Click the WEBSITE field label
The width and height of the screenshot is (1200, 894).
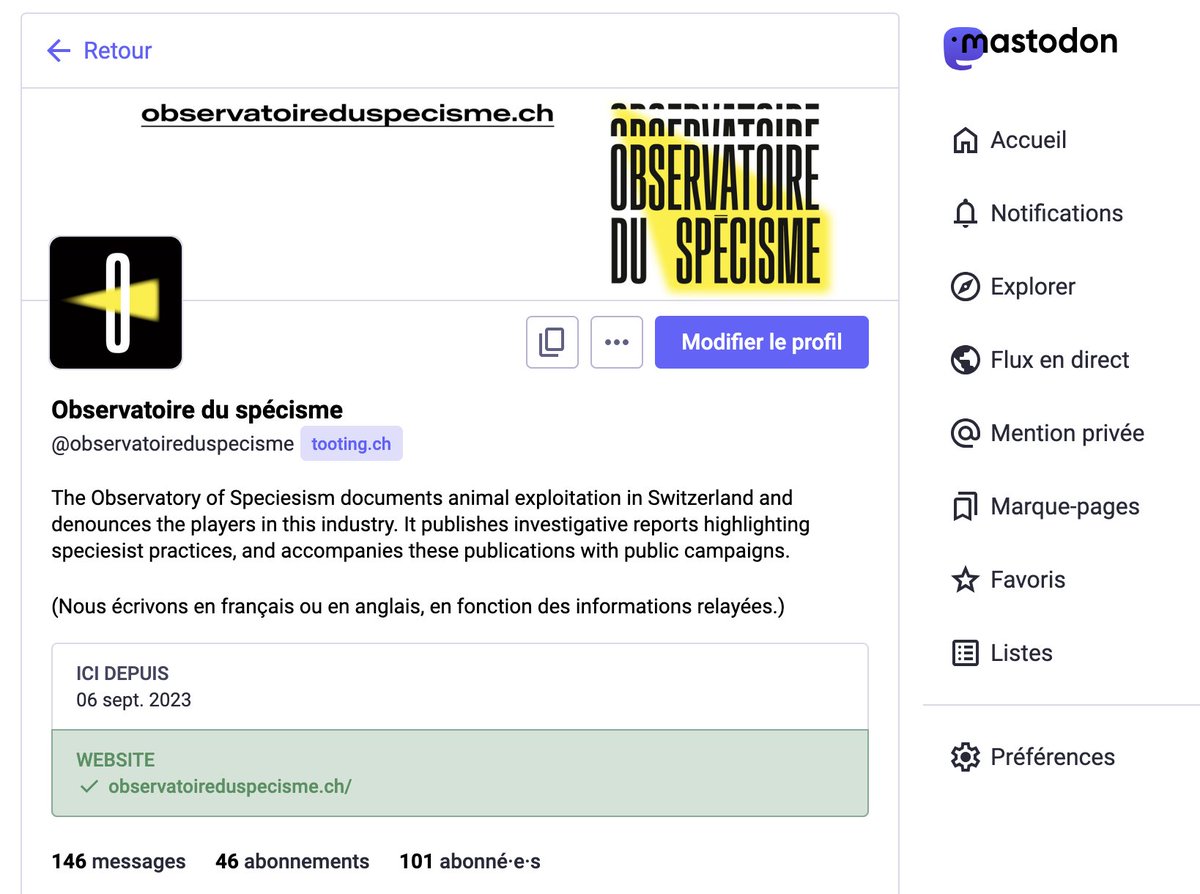[116, 761]
